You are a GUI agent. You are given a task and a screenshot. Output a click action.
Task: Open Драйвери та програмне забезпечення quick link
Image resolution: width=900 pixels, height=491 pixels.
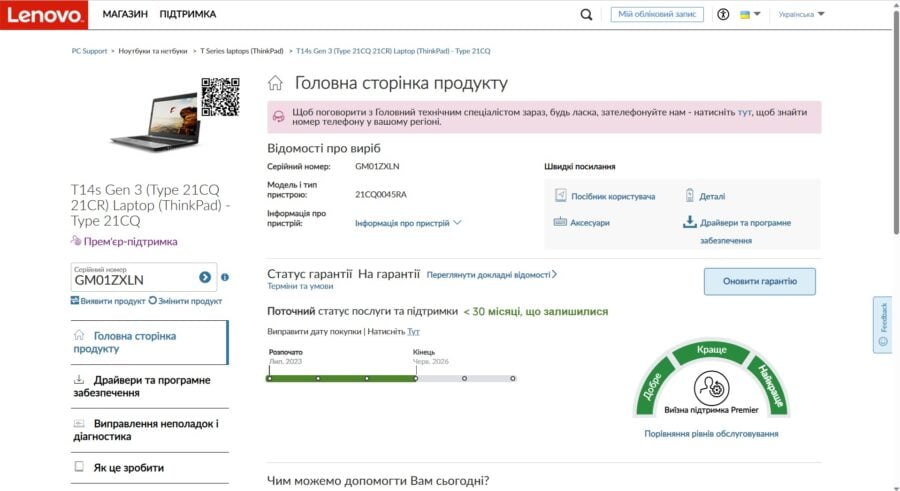point(745,231)
